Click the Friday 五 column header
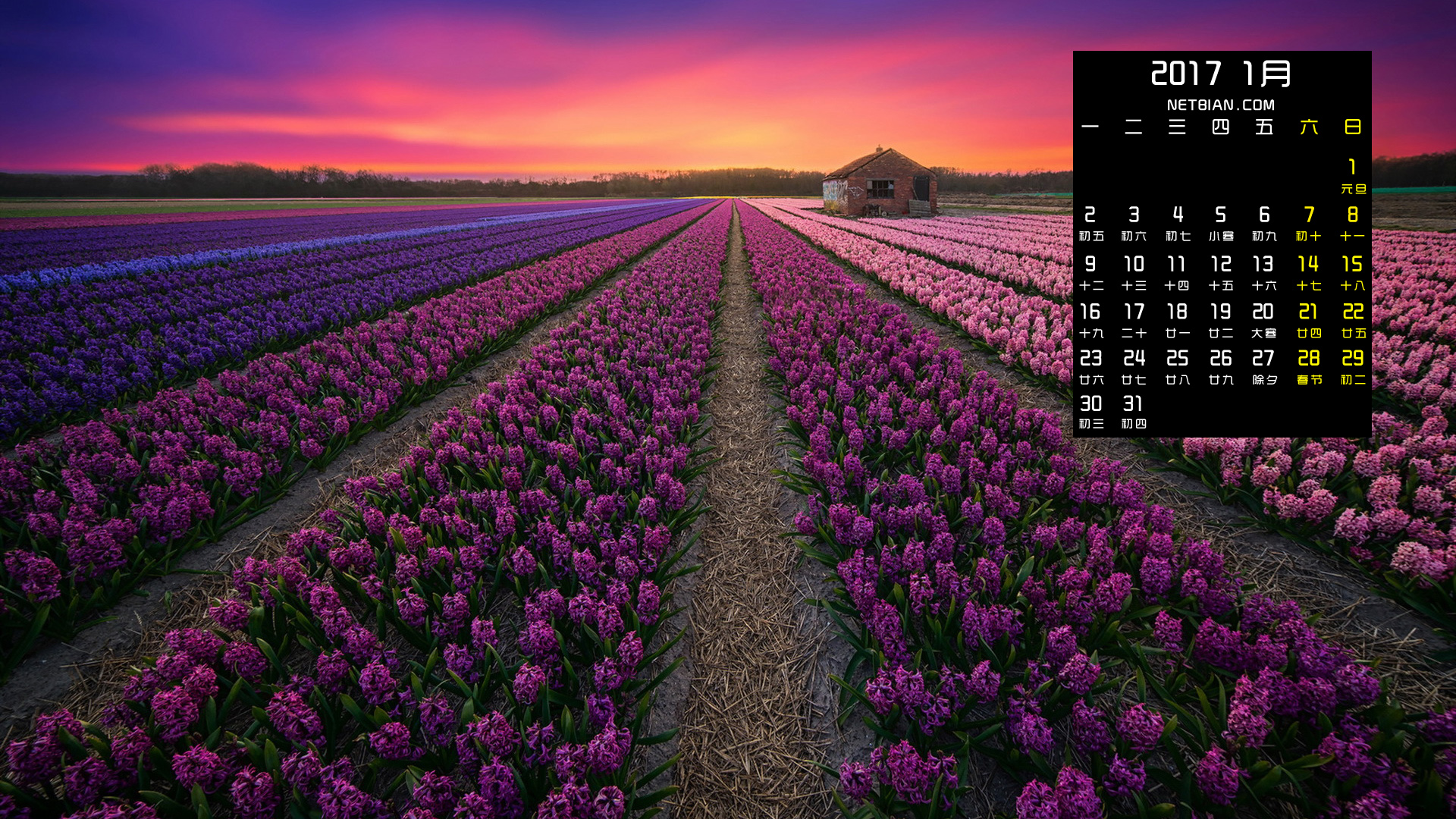Viewport: 1456px width, 819px height. (1264, 127)
